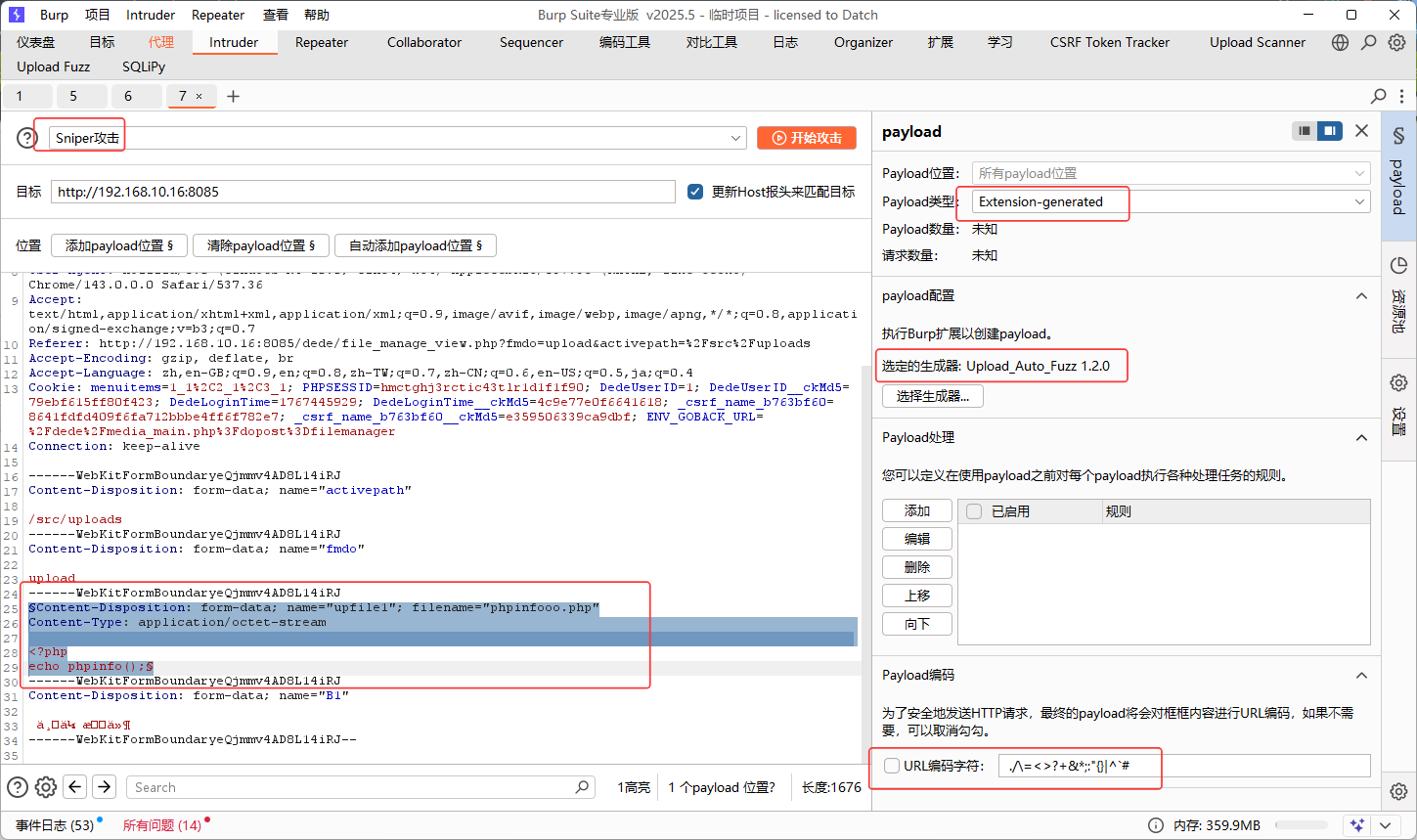
Task: Toggle update Host header checkbox
Action: [695, 192]
